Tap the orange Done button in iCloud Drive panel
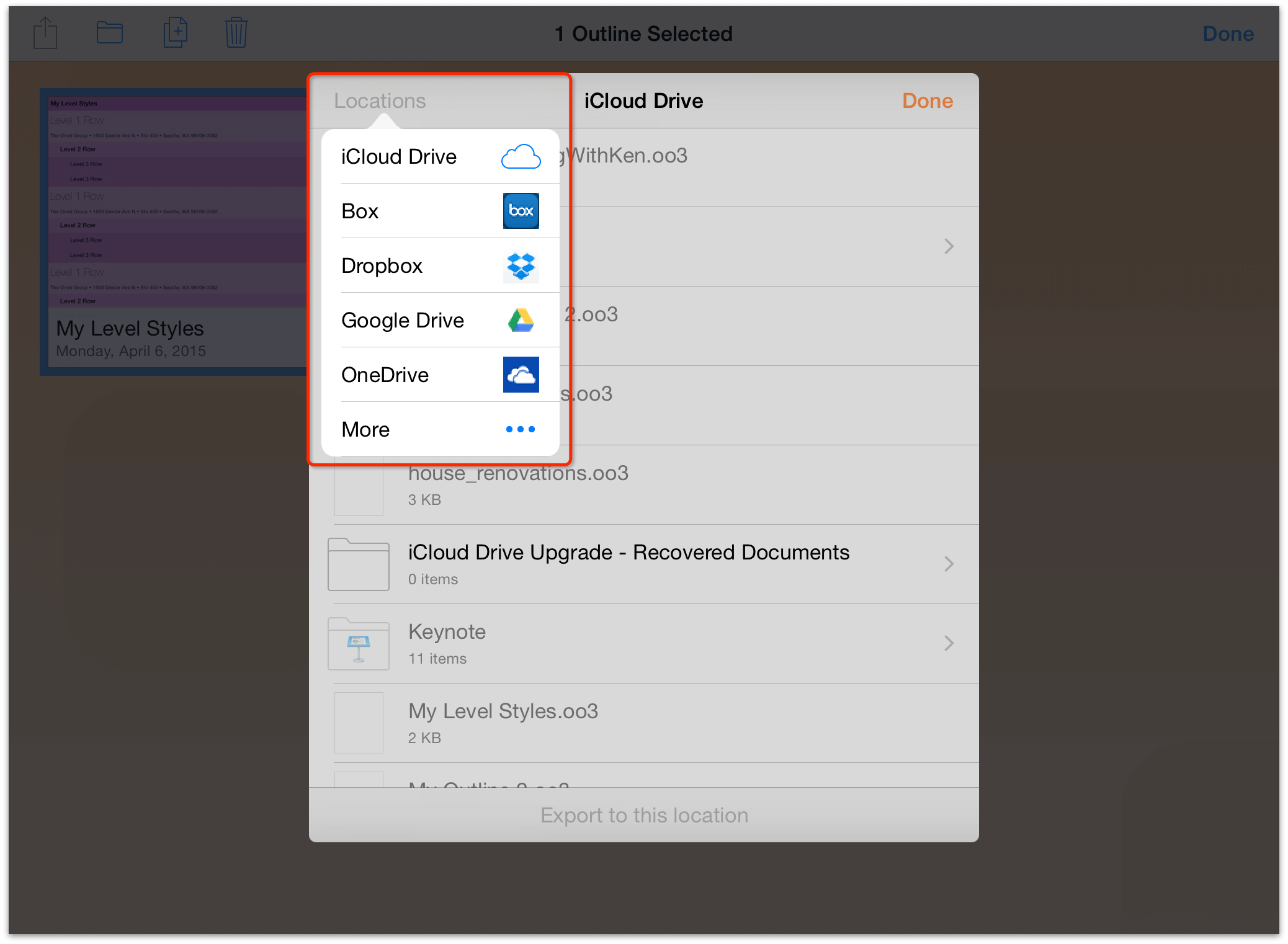The image size is (1288, 944). (928, 100)
